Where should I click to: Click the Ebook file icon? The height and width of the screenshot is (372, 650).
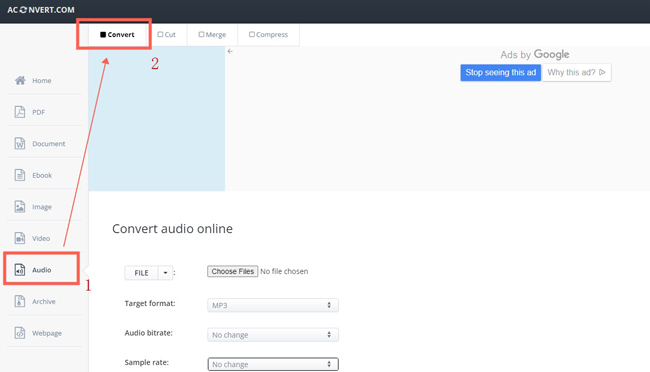19,175
